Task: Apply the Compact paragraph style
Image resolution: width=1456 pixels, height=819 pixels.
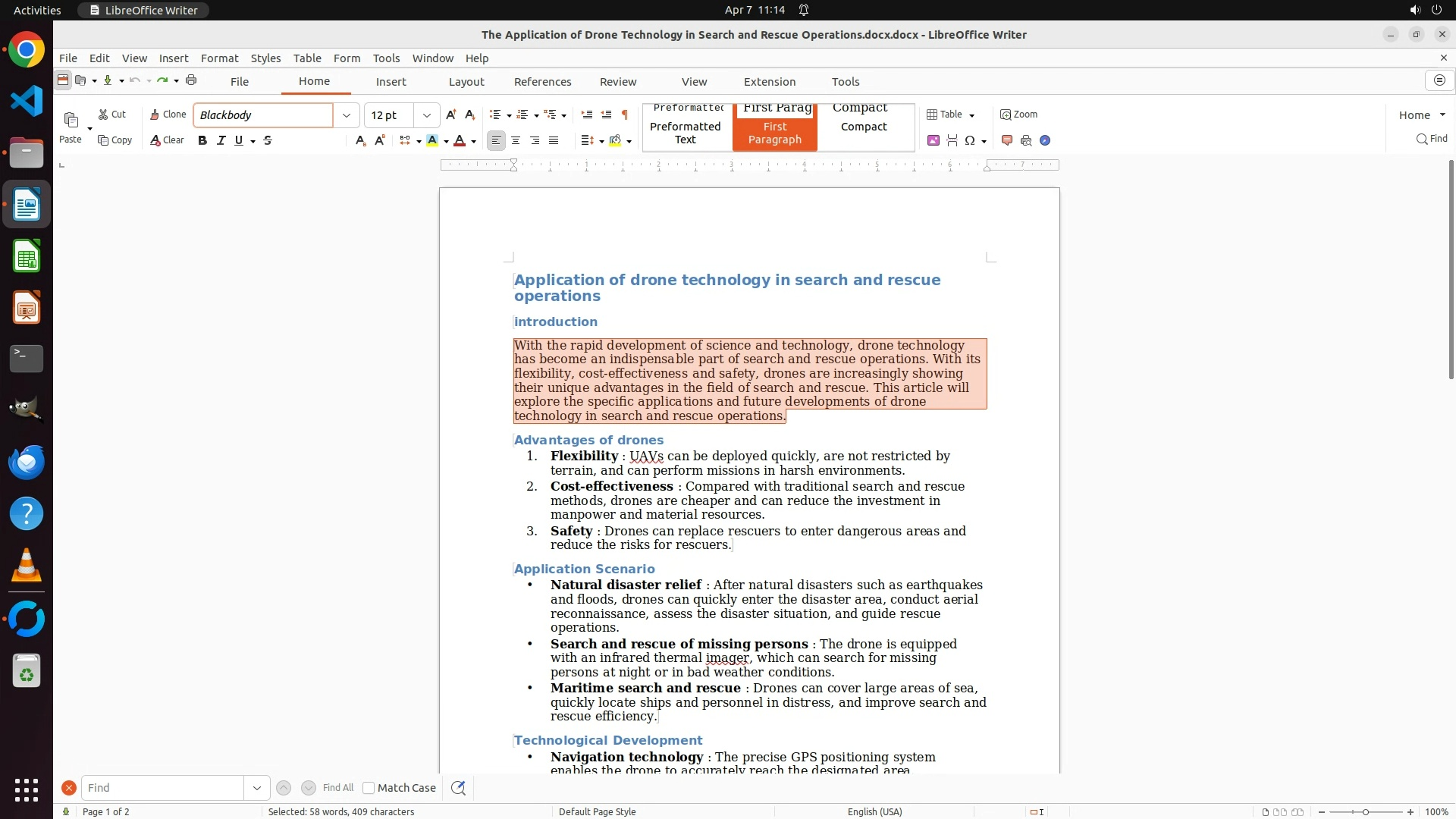Action: click(864, 127)
